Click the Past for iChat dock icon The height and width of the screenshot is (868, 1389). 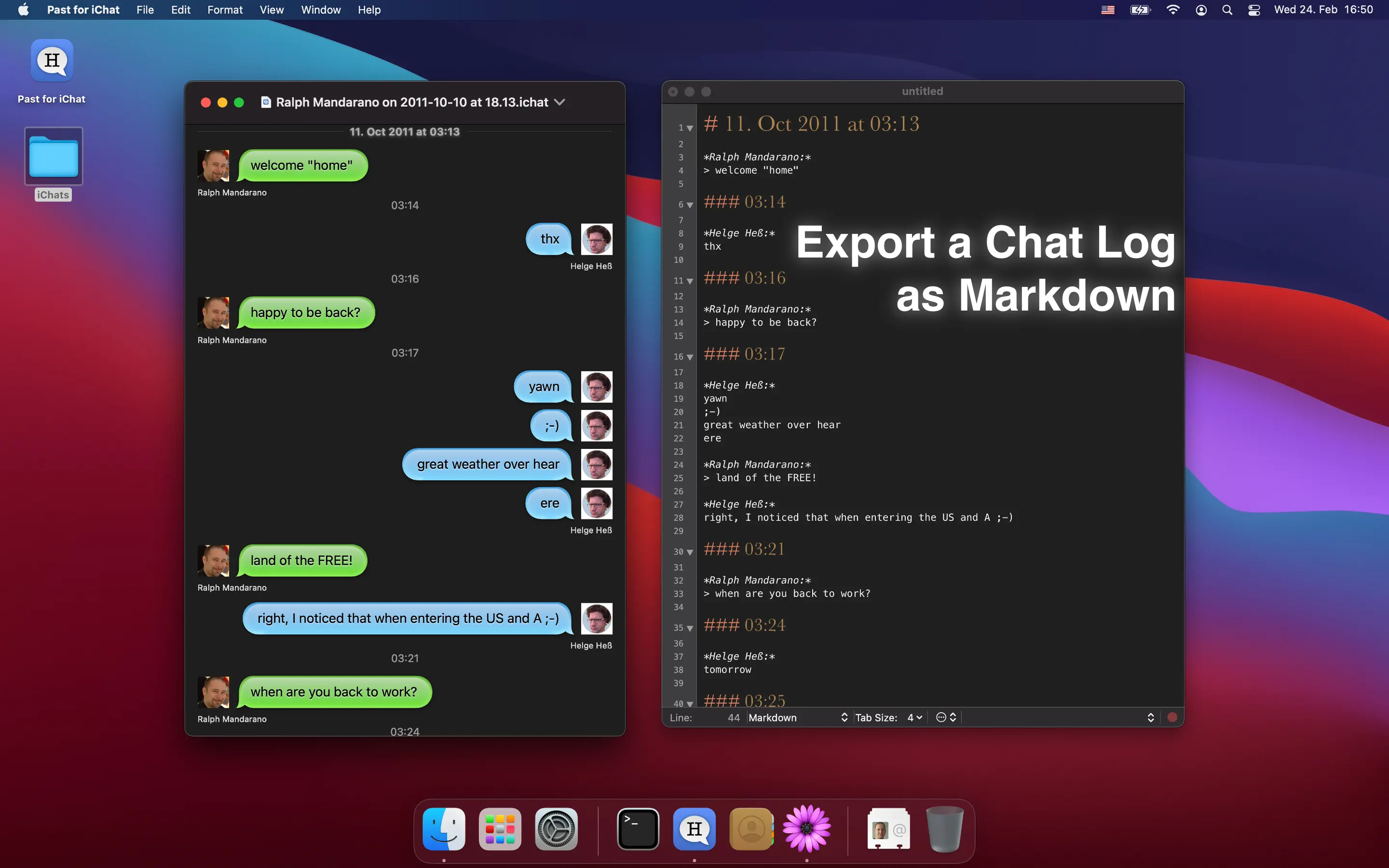coord(694,829)
